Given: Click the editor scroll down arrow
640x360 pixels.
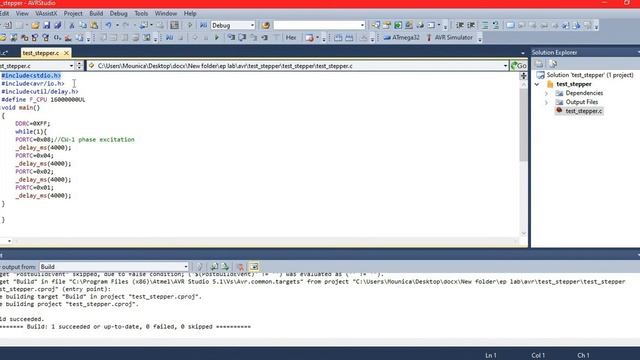Looking at the screenshot, I should coord(524,233).
